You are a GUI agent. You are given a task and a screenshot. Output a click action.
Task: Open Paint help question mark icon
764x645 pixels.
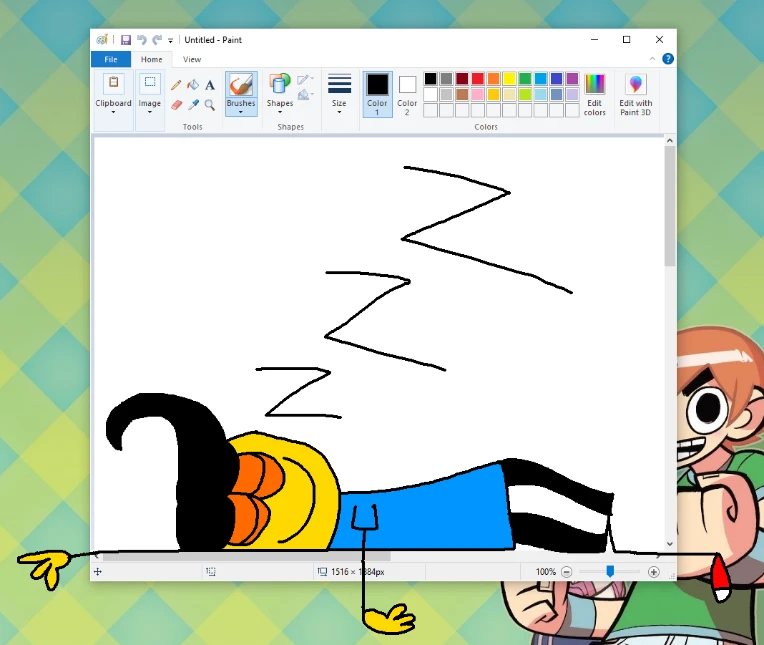point(668,59)
